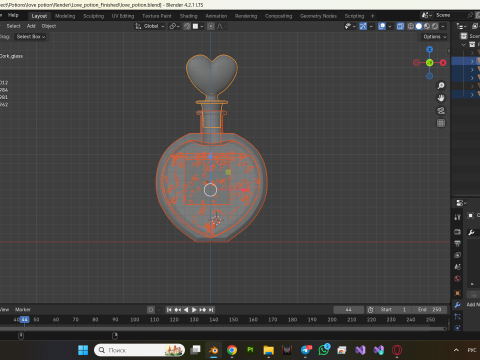Screen dimensions: 480x360
Task: Open outliner editor type dropdown
Action: coord(461,26)
